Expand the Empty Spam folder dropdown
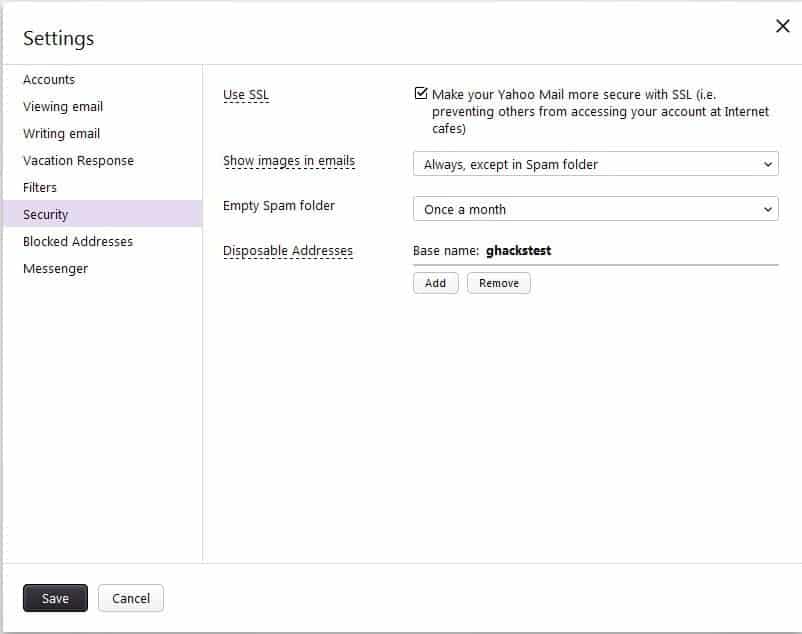The height and width of the screenshot is (634, 802). click(x=595, y=209)
